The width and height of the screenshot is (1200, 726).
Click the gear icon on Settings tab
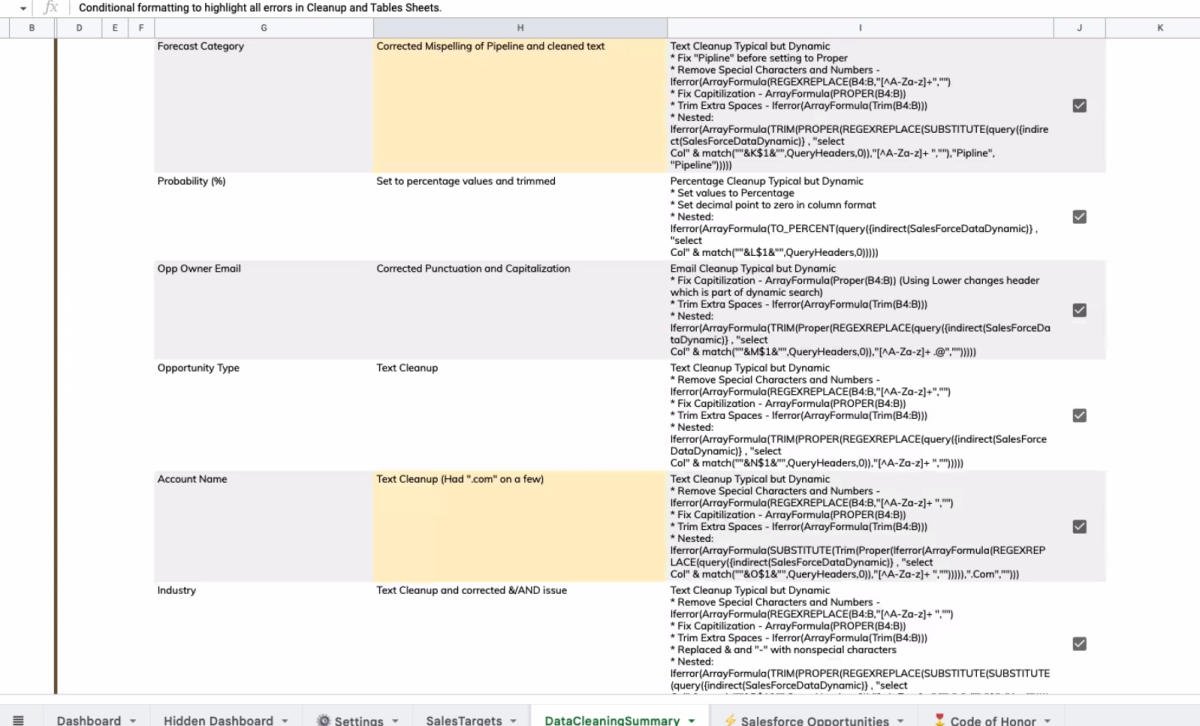(x=323, y=720)
